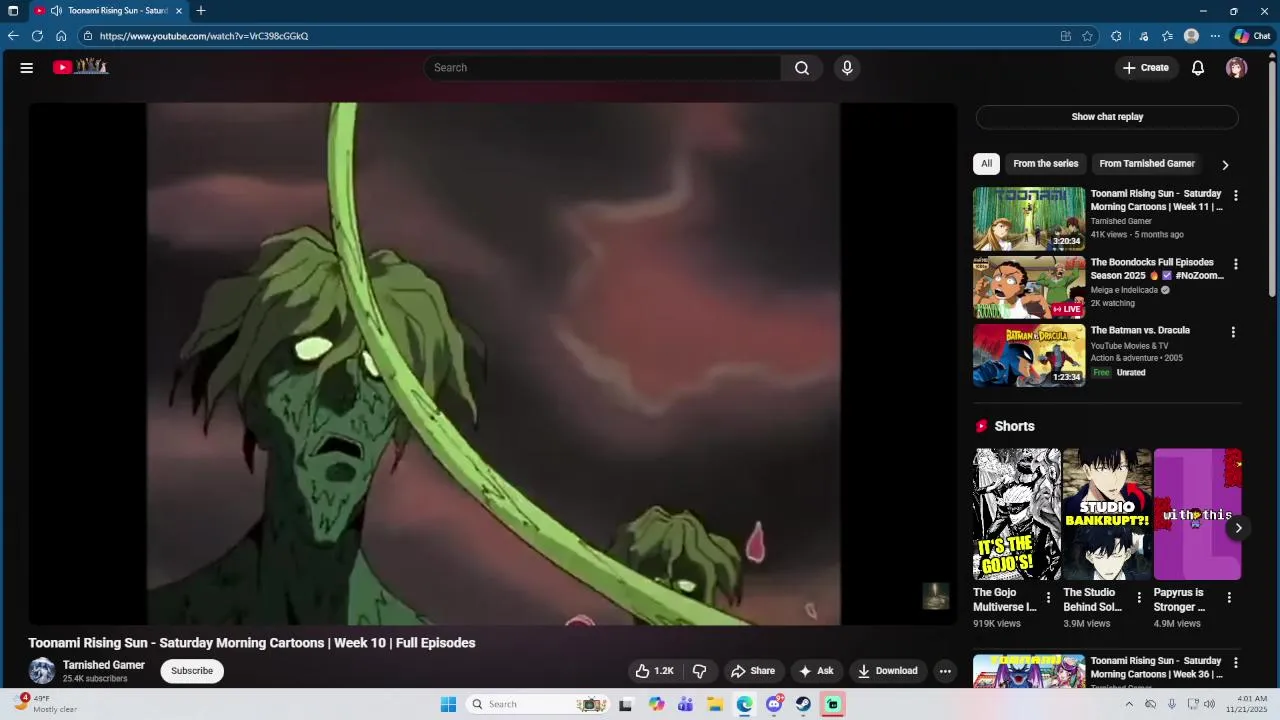The height and width of the screenshot is (720, 1280).
Task: Open Edge settings and more menu
Action: (1215, 36)
